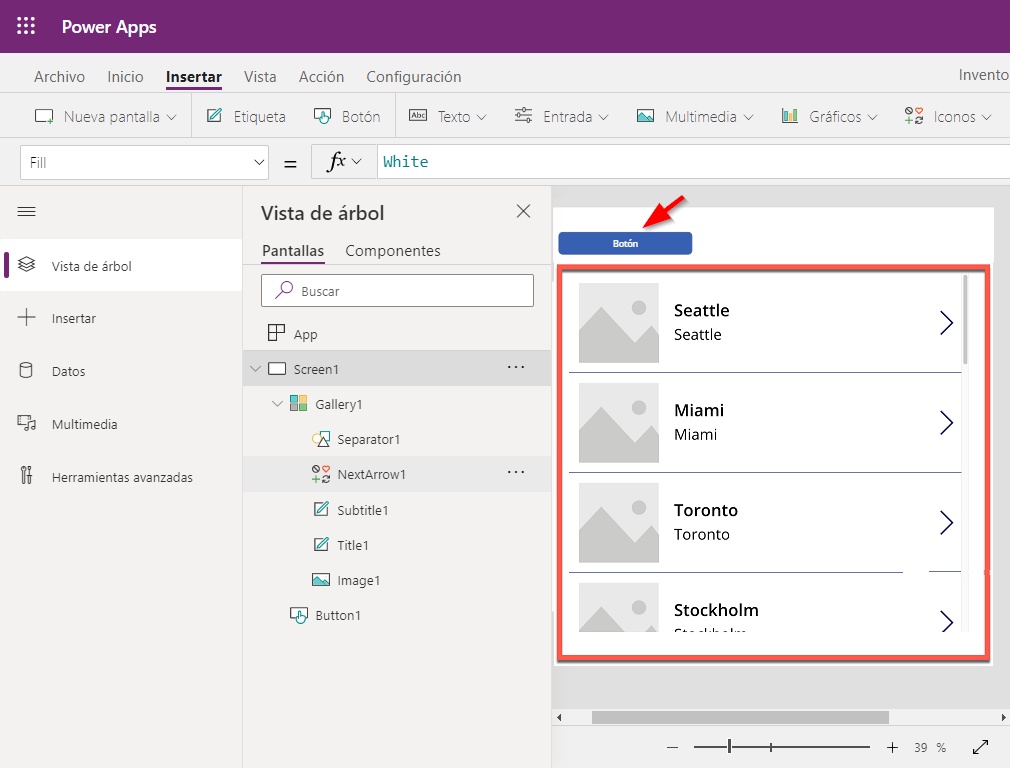Open the Fill property selector dropdown
This screenshot has width=1010, height=768.
[144, 162]
